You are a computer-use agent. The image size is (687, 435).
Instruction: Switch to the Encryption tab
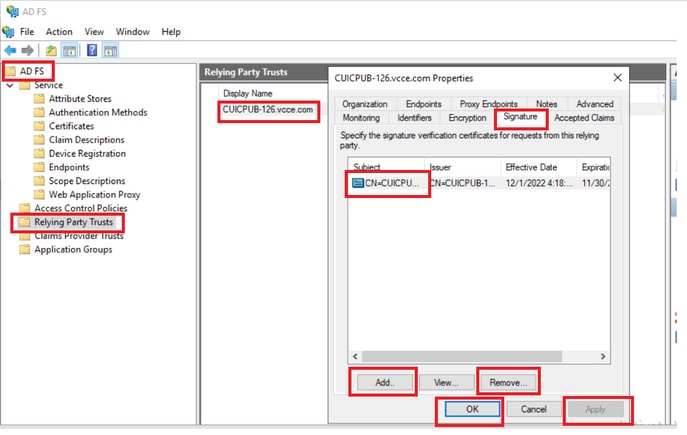(467, 118)
